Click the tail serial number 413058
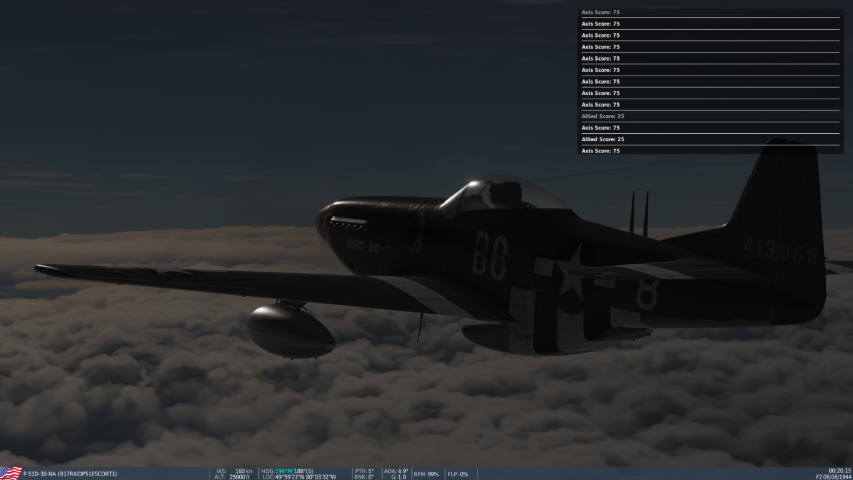853x480 pixels. (x=780, y=250)
